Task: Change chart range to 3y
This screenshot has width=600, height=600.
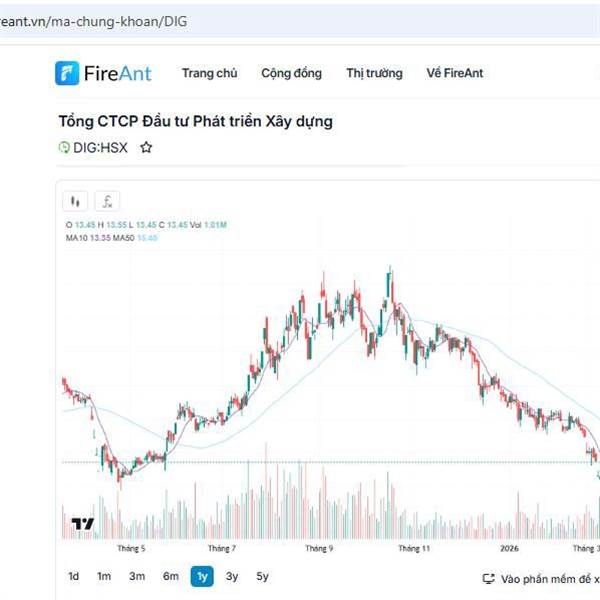Action: tap(232, 576)
